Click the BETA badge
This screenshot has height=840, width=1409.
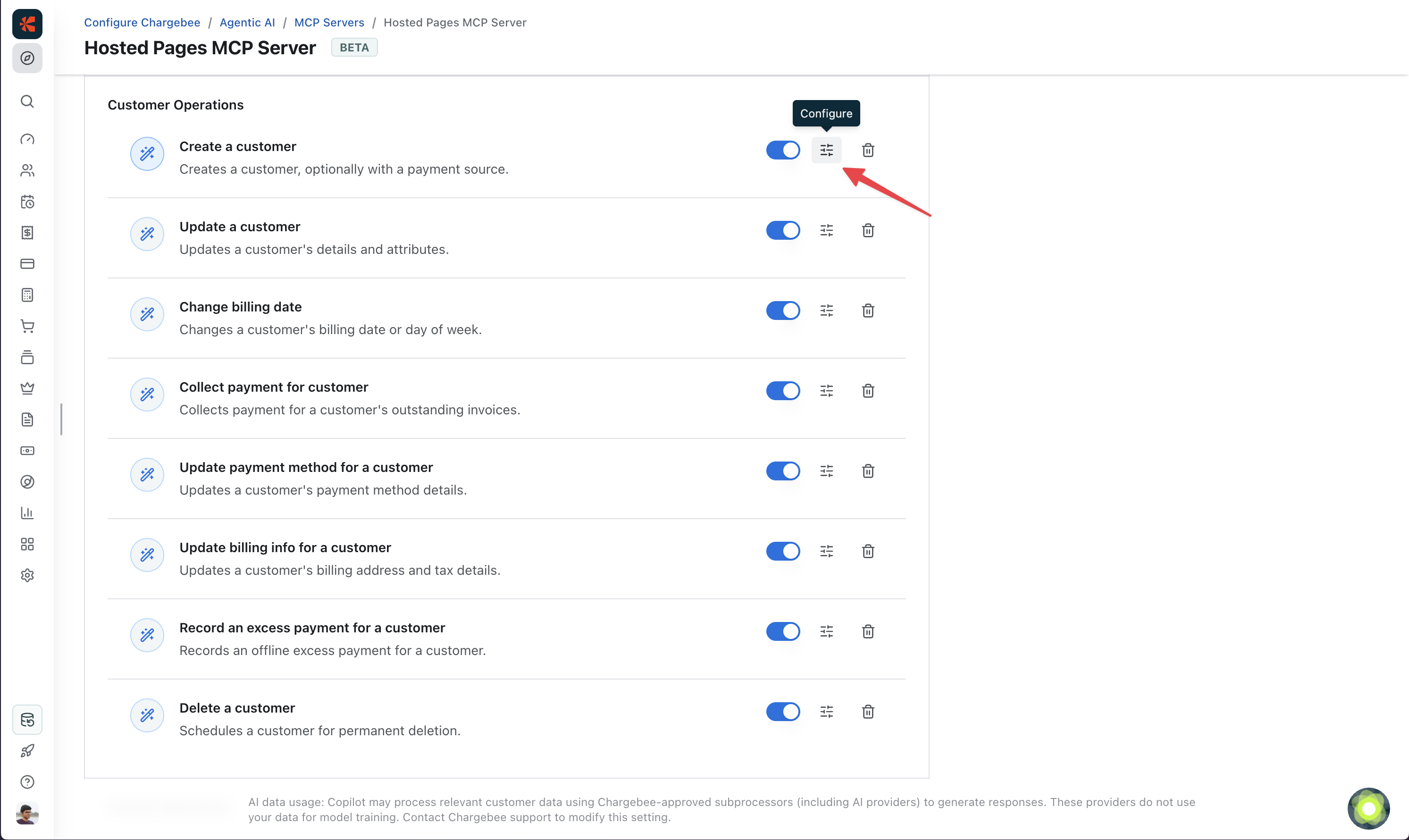coord(354,48)
